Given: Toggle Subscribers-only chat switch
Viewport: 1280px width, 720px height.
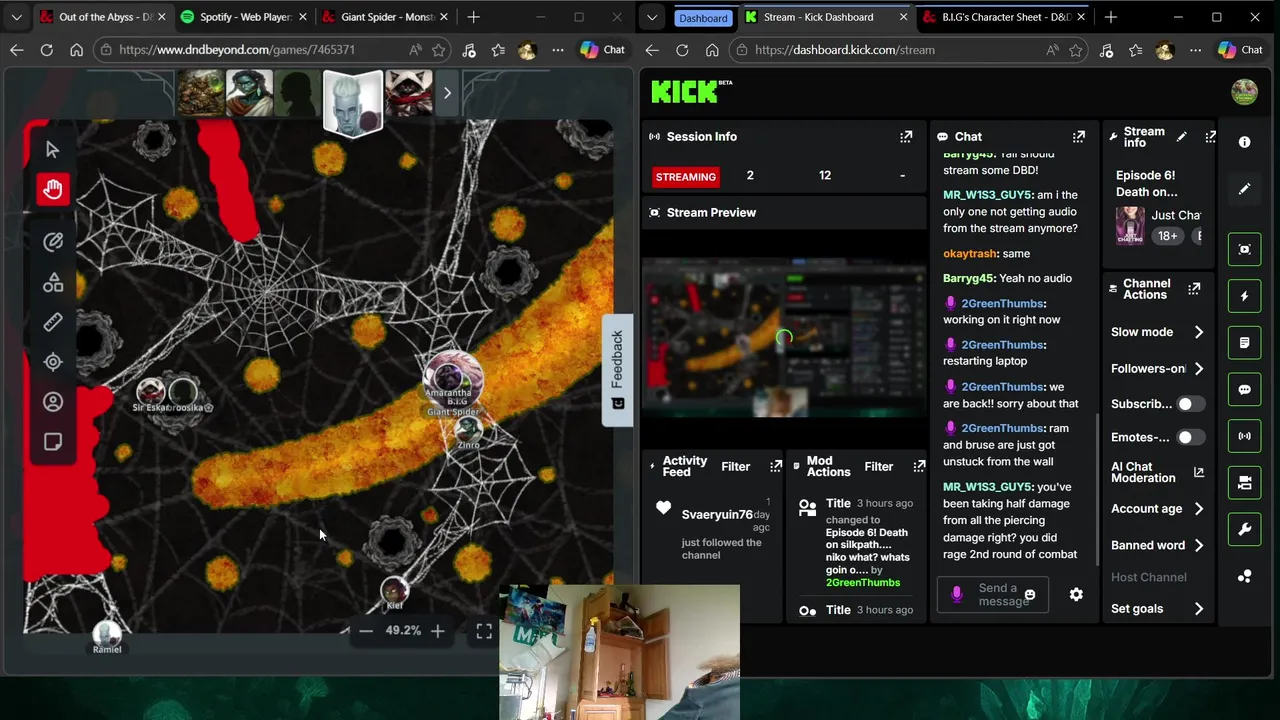Looking at the screenshot, I should pyautogui.click(x=1190, y=404).
